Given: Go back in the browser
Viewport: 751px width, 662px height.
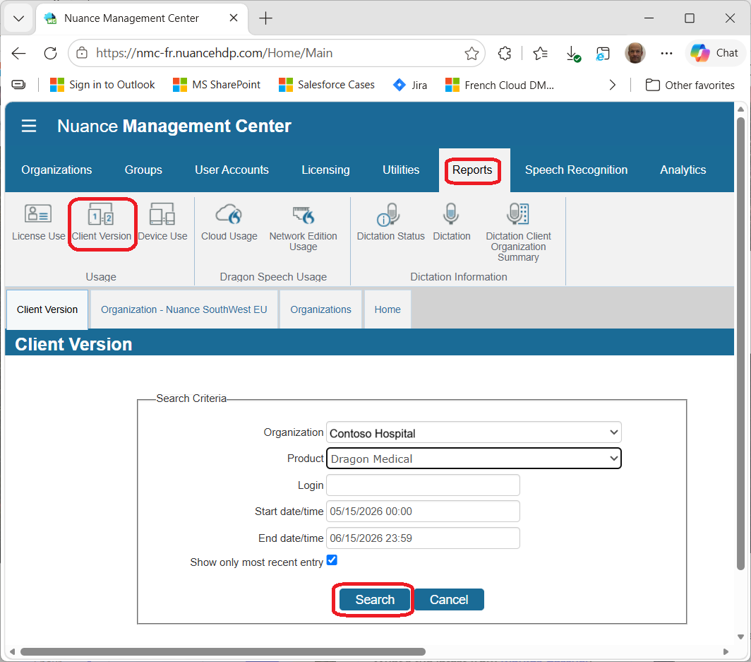Looking at the screenshot, I should pyautogui.click(x=19, y=53).
